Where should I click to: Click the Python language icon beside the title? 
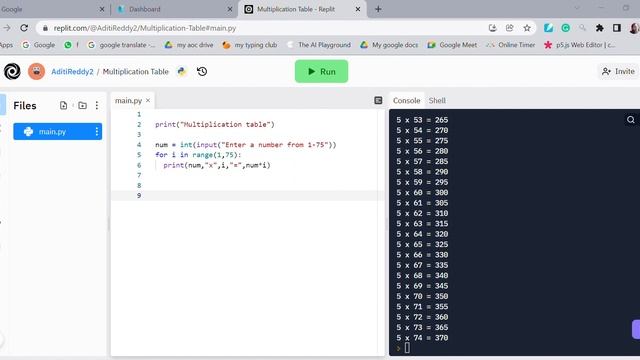point(182,71)
